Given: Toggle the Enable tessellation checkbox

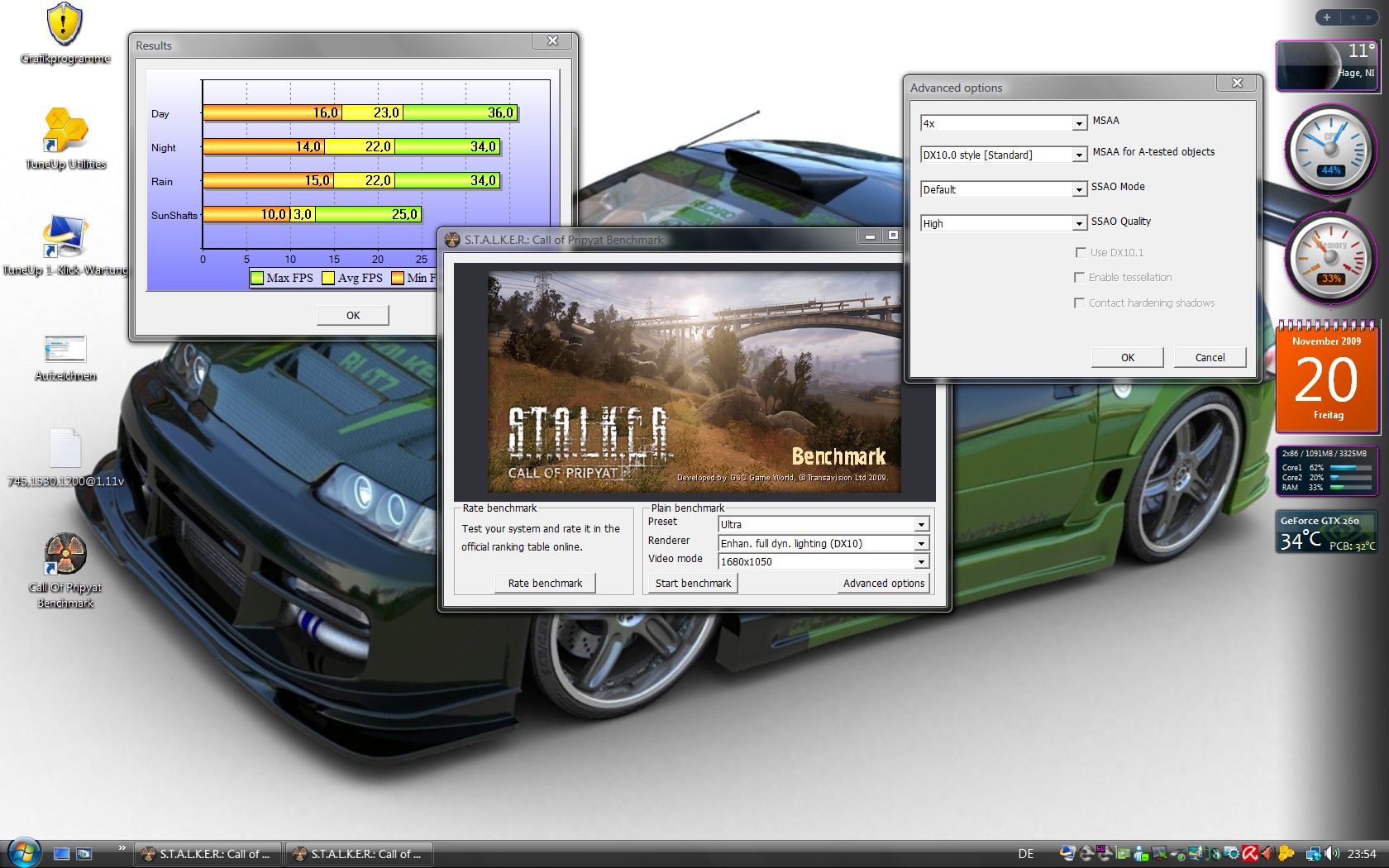Looking at the screenshot, I should [1079, 277].
